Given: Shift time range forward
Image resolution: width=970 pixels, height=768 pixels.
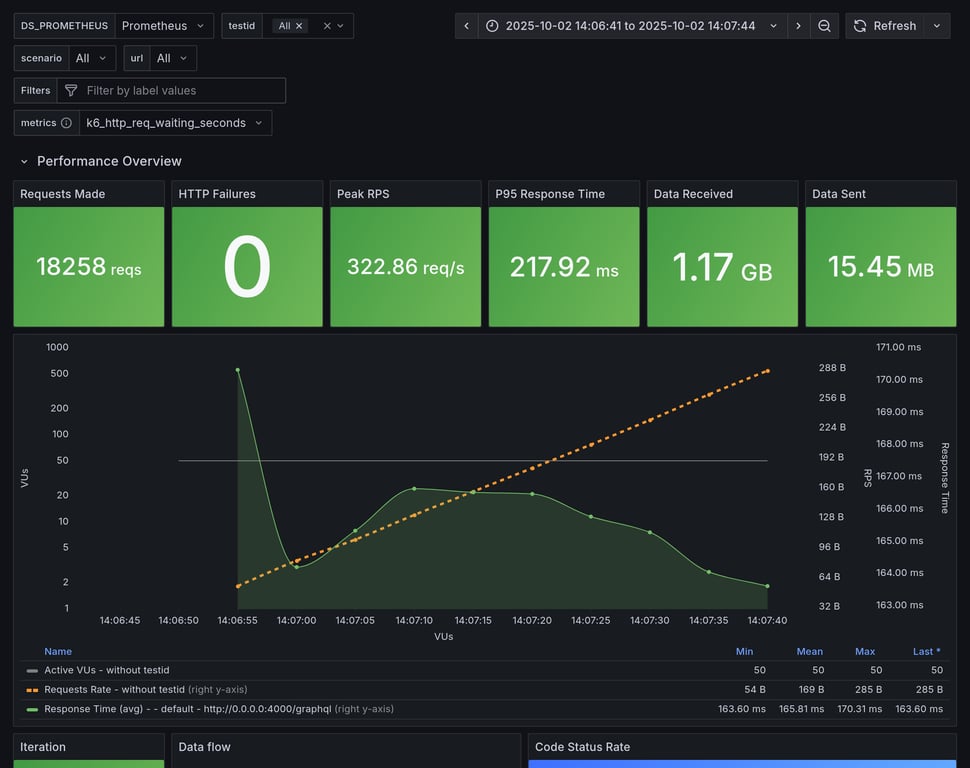Looking at the screenshot, I should click(x=798, y=26).
